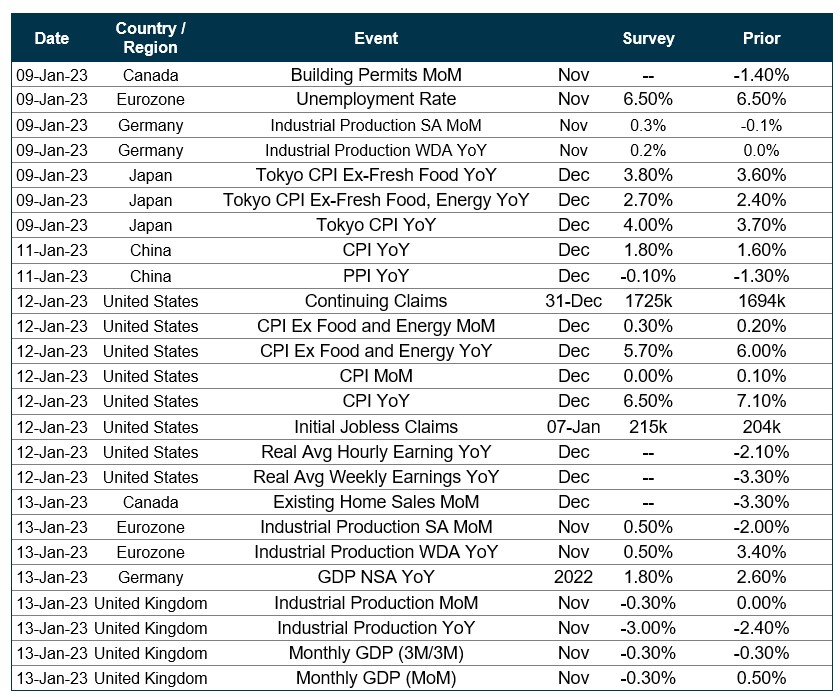Click the Building Permits MoM event cell
This screenshot has width=840, height=697.
(x=376, y=75)
